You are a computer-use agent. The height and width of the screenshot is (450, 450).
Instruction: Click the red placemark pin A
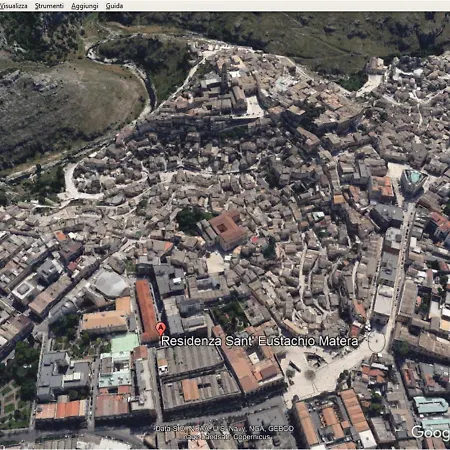(161, 329)
